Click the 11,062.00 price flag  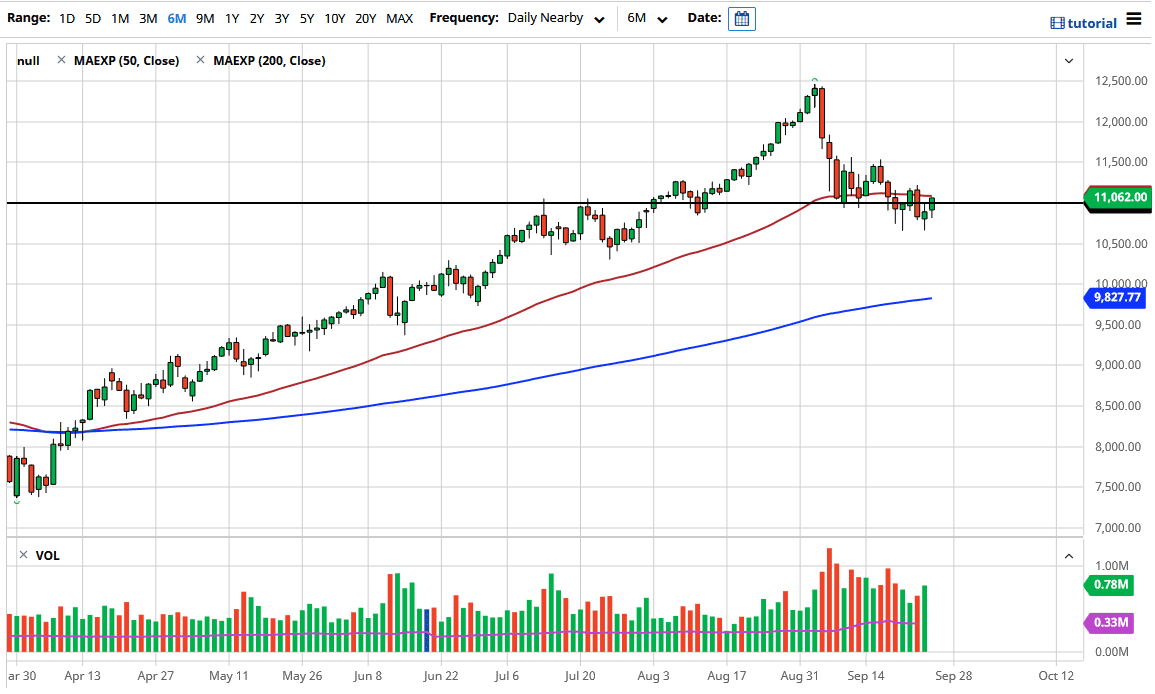tap(1119, 199)
